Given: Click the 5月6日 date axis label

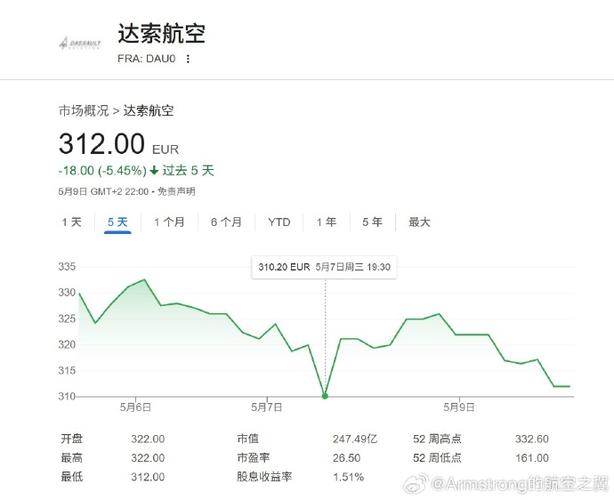Looking at the screenshot, I should (x=135, y=408).
